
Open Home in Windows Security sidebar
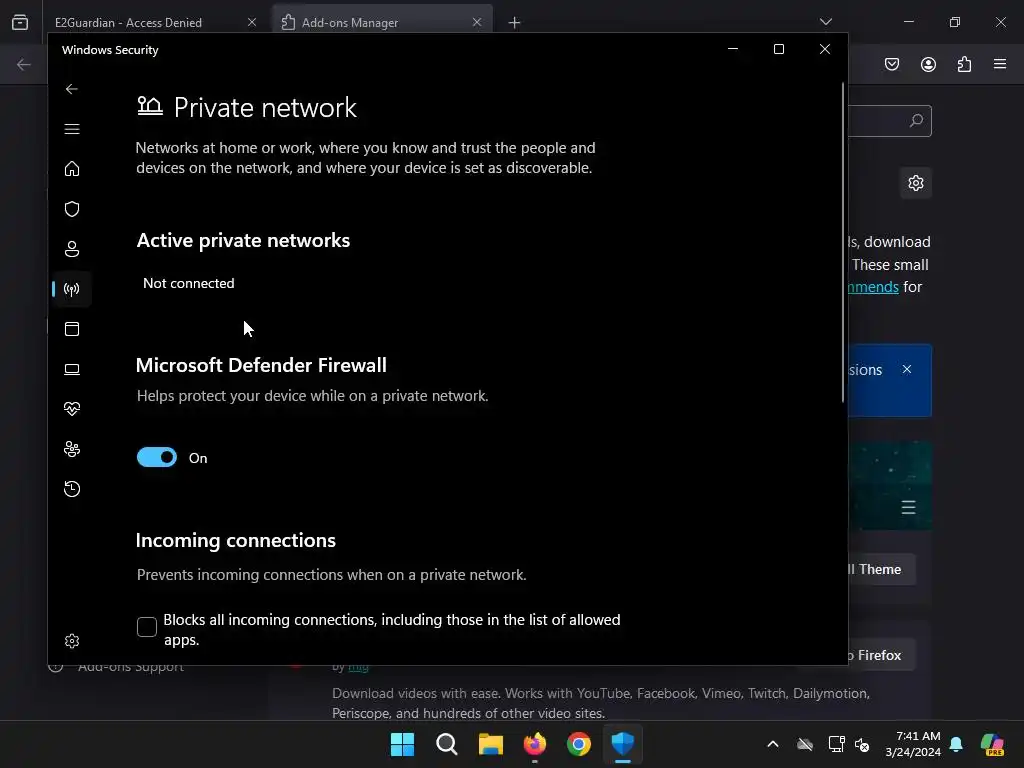[72, 169]
